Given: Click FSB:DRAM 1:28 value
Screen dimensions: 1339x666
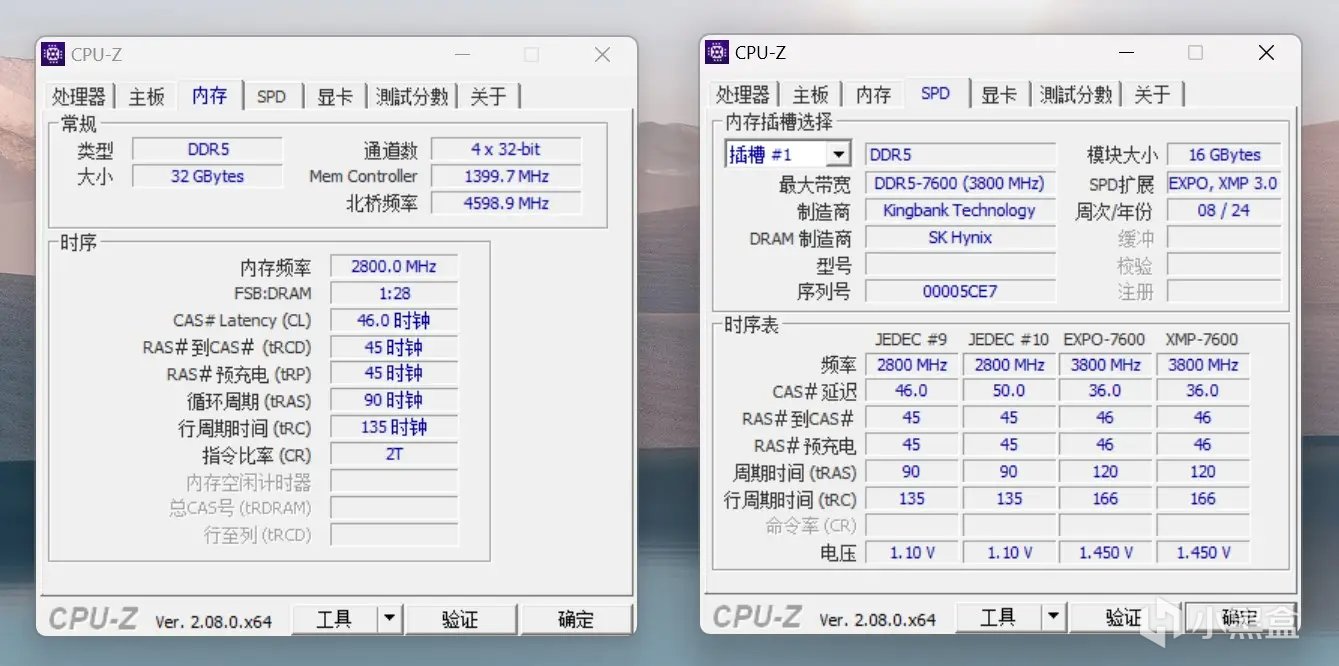Looking at the screenshot, I should pyautogui.click(x=394, y=293).
